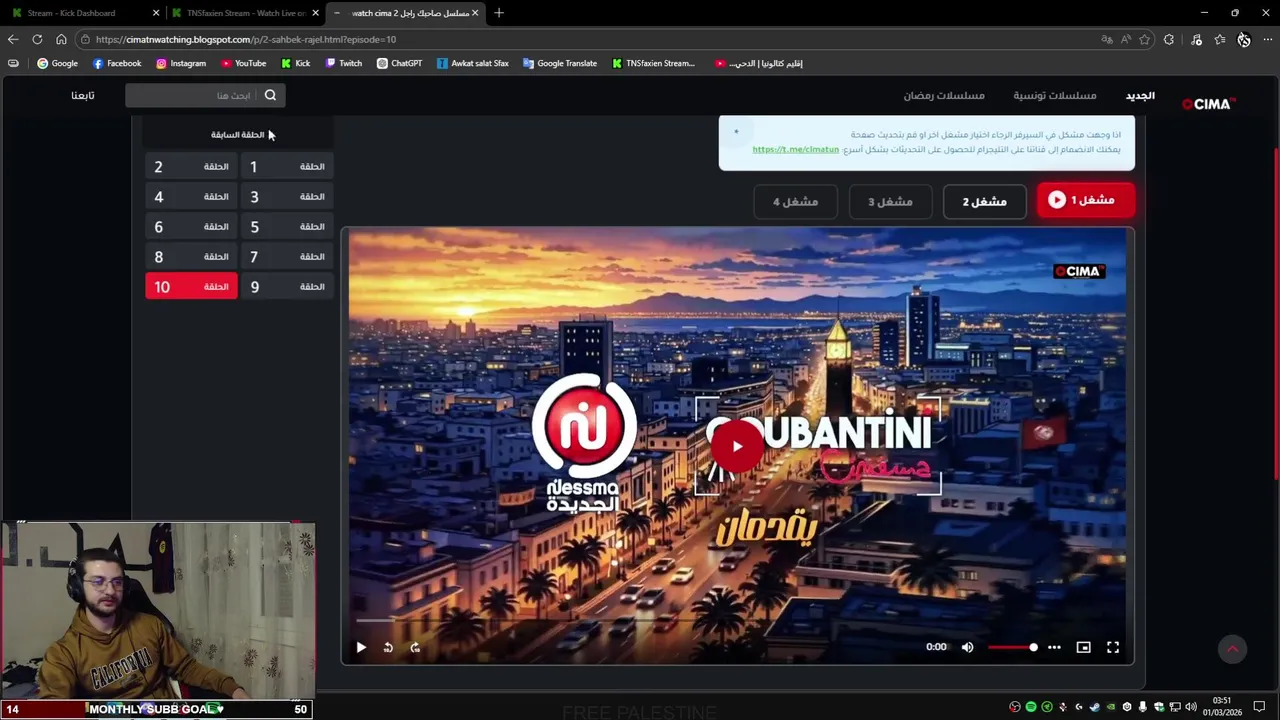1280x720 pixels.
Task: Activate the read aloud icon in address bar
Action: coord(1126,39)
